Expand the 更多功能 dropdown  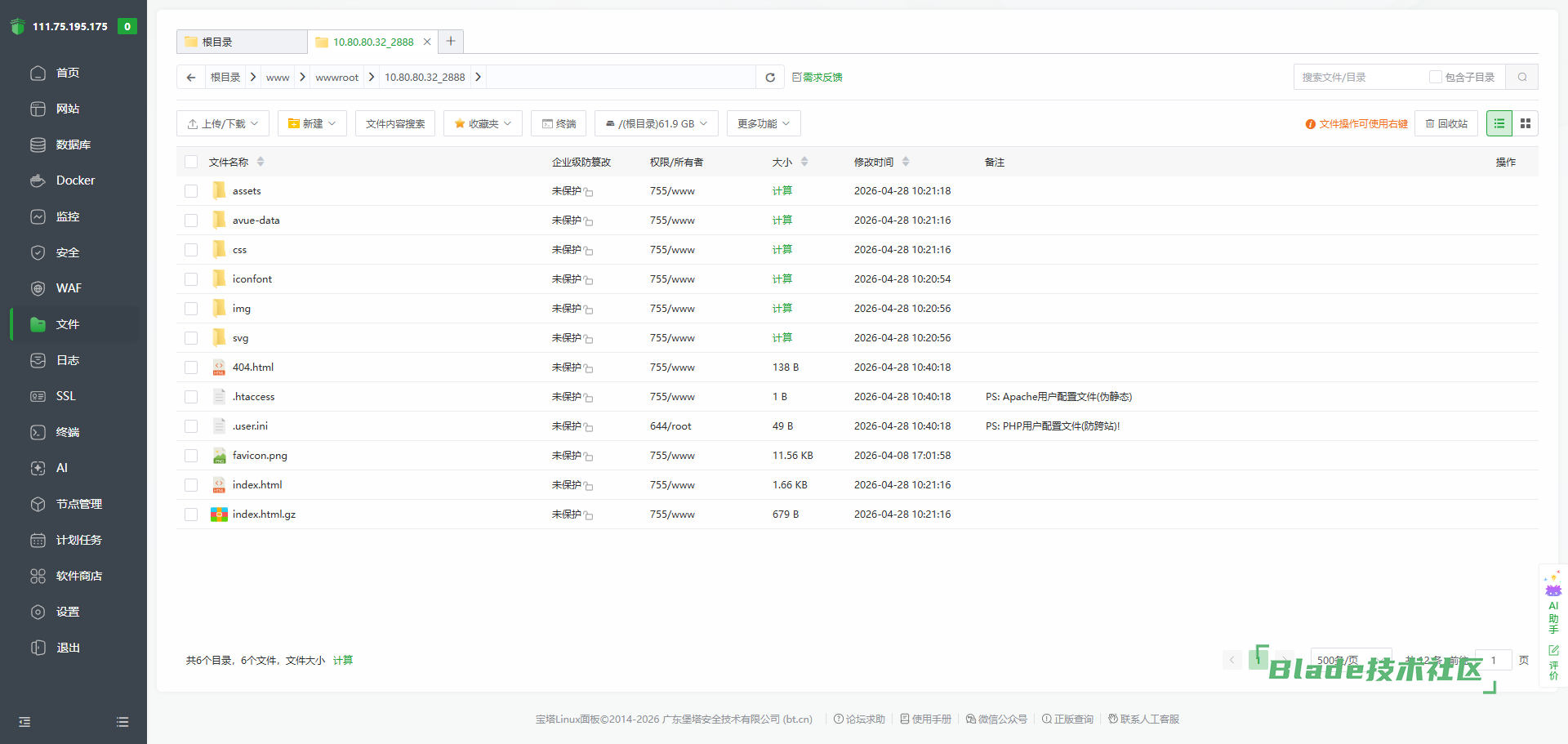(x=763, y=124)
